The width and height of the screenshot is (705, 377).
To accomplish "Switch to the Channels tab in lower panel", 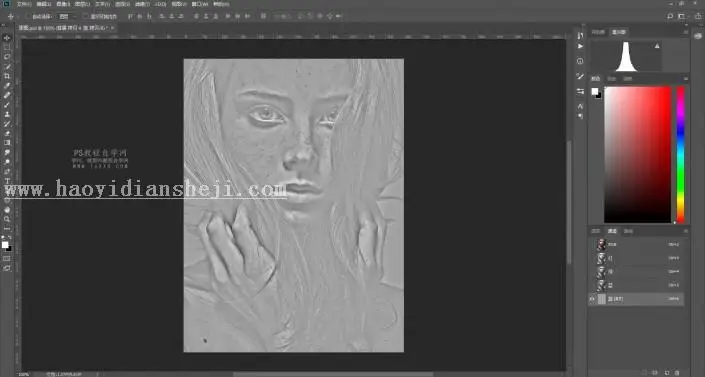I will (612, 231).
